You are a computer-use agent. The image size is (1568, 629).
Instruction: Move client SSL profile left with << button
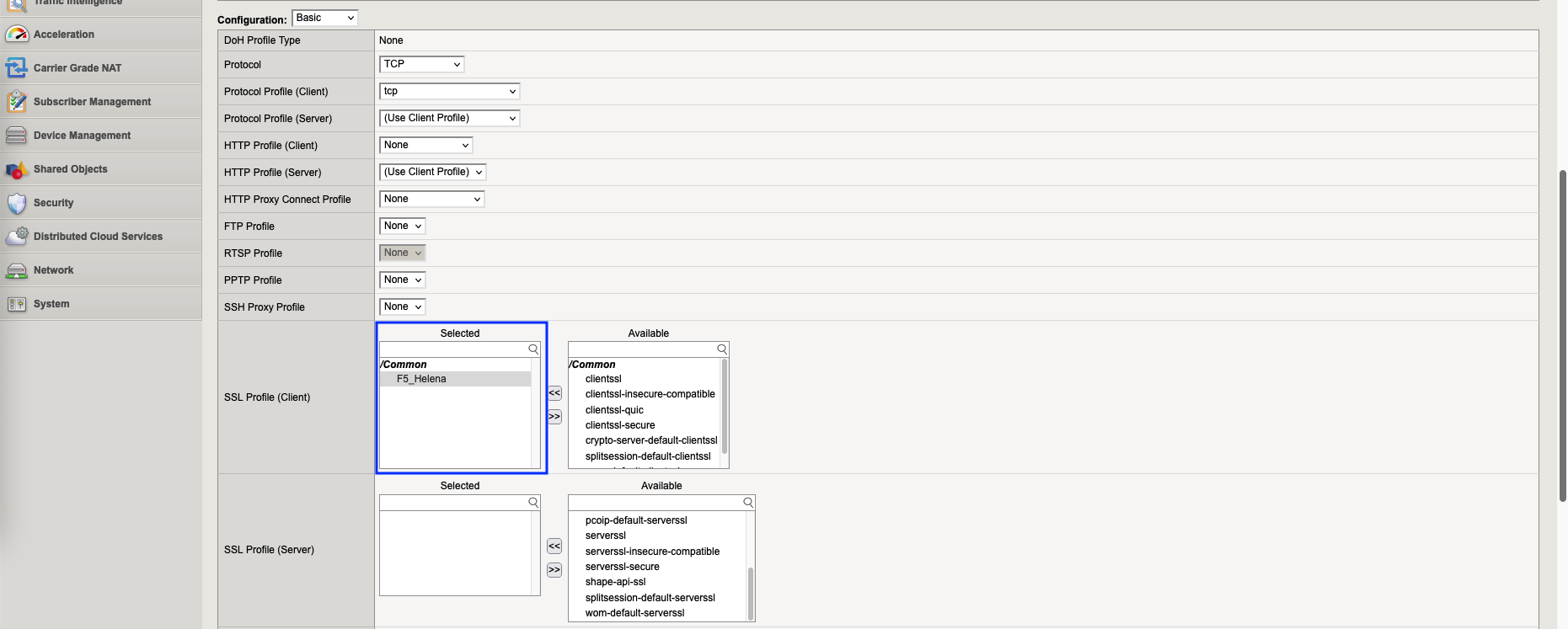pyautogui.click(x=554, y=393)
